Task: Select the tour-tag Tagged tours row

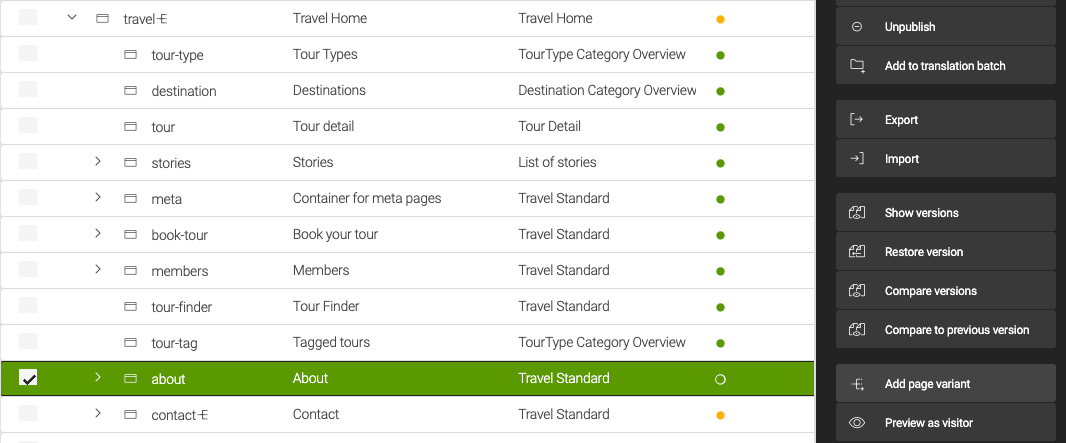Action: [330, 343]
